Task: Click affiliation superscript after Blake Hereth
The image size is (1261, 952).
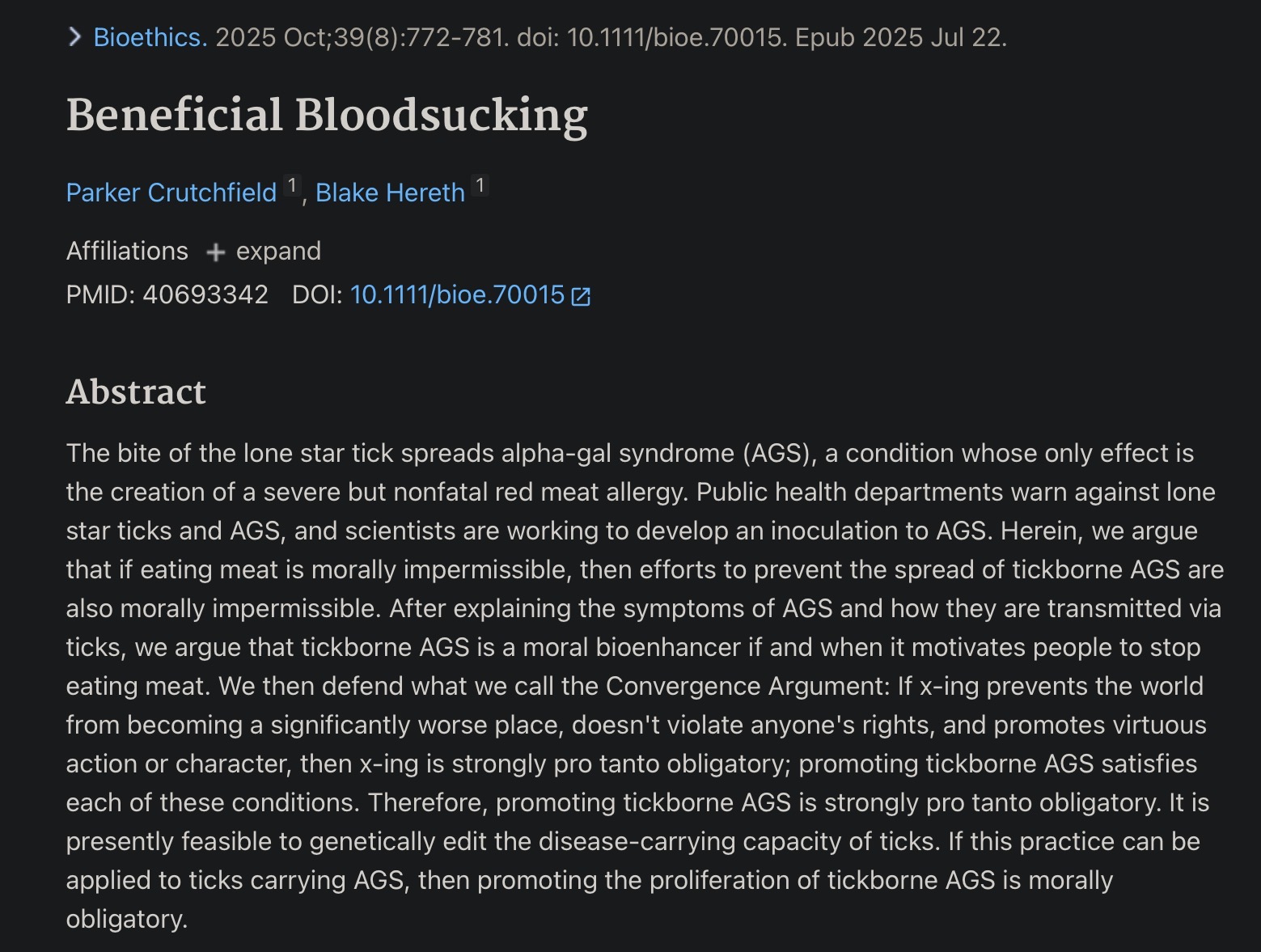Action: 480,187
